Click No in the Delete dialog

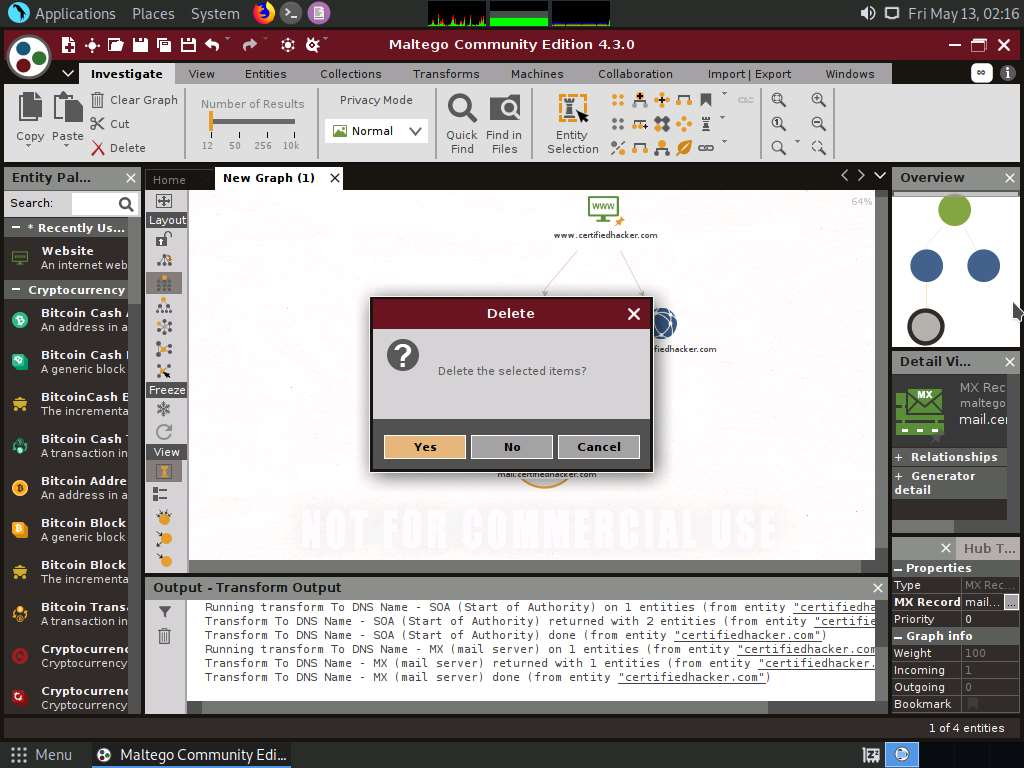[x=512, y=447]
